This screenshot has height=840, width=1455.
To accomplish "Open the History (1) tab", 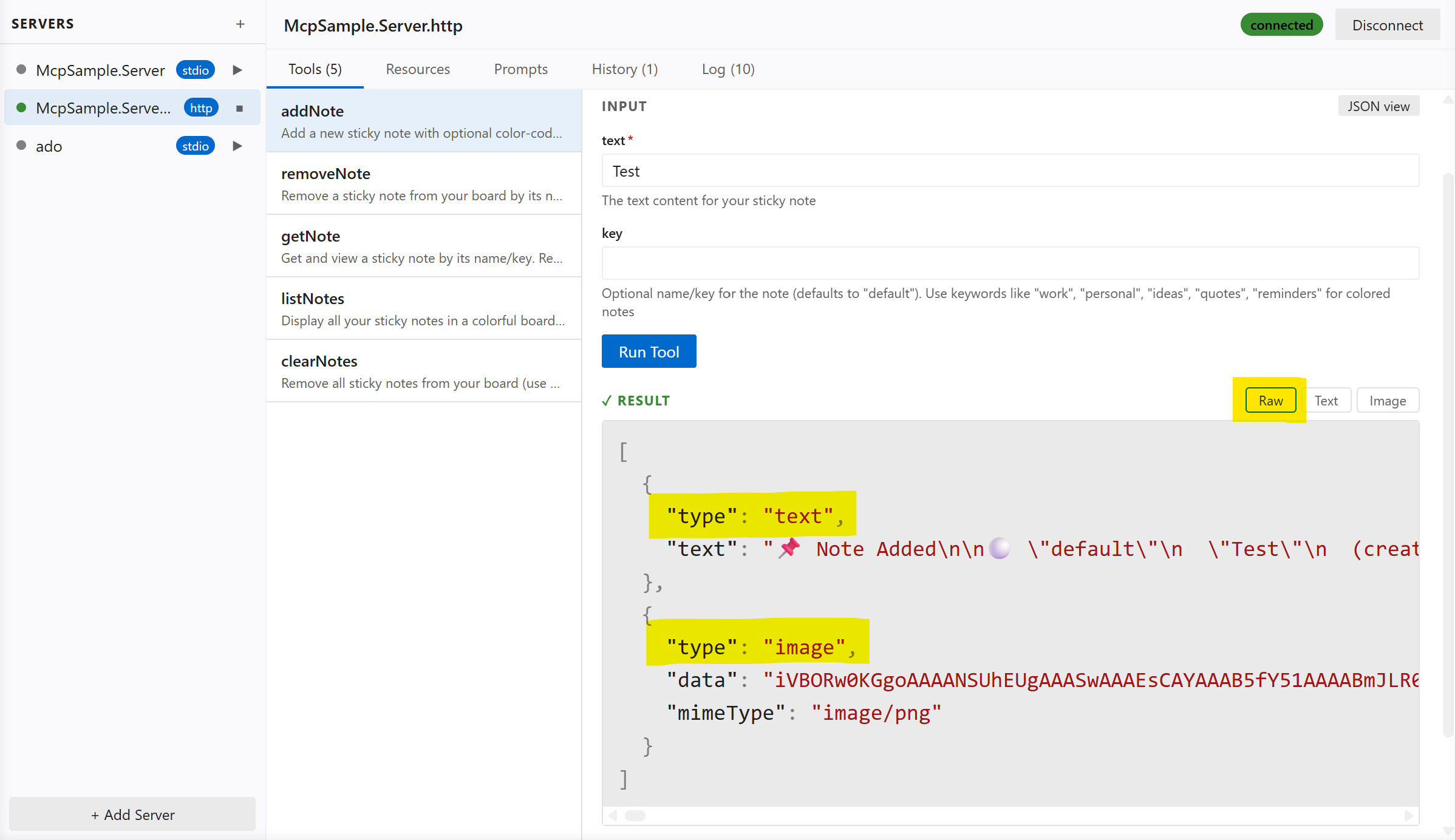I will [x=625, y=69].
